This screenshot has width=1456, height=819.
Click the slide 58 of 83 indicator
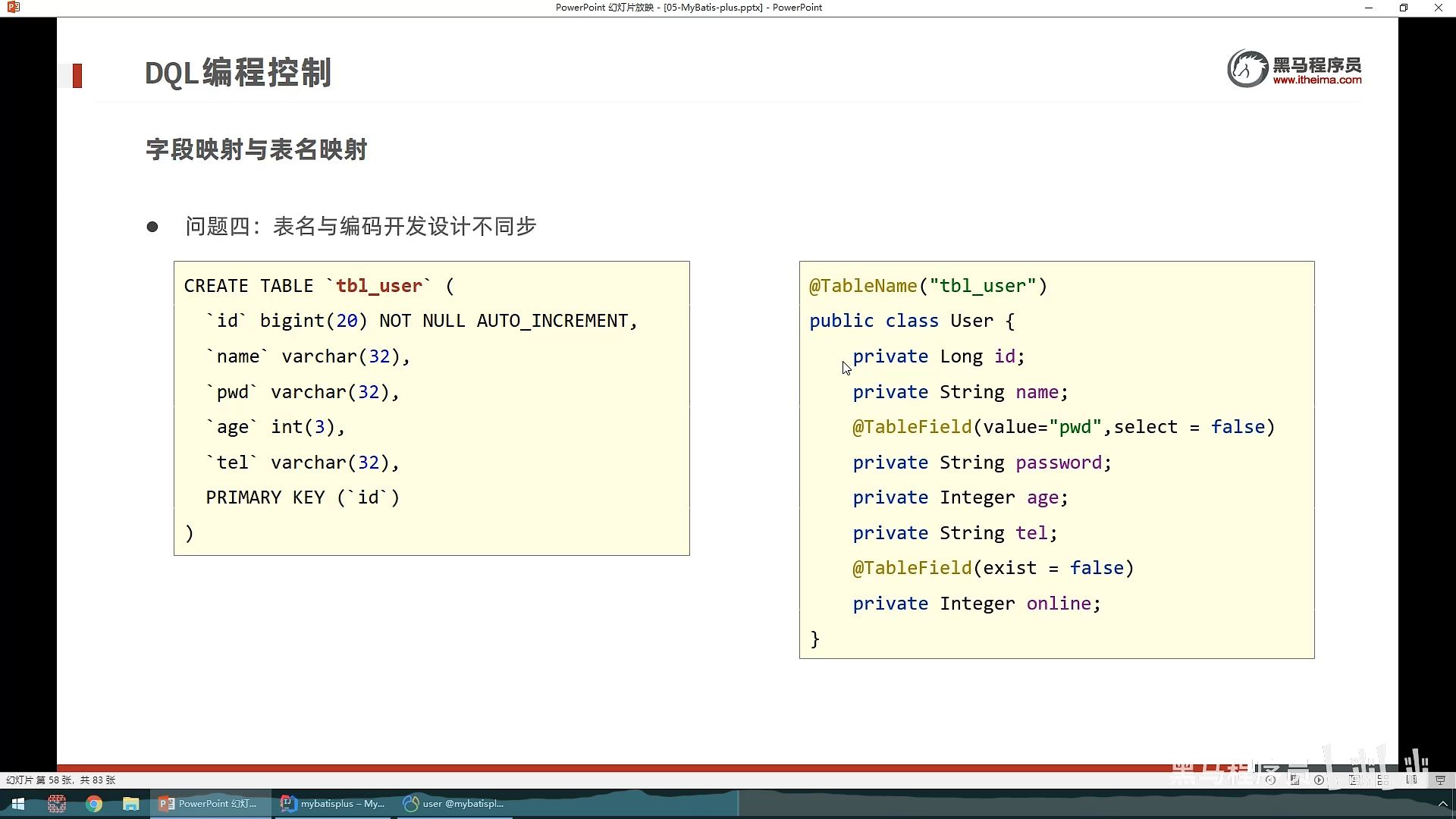(61, 780)
